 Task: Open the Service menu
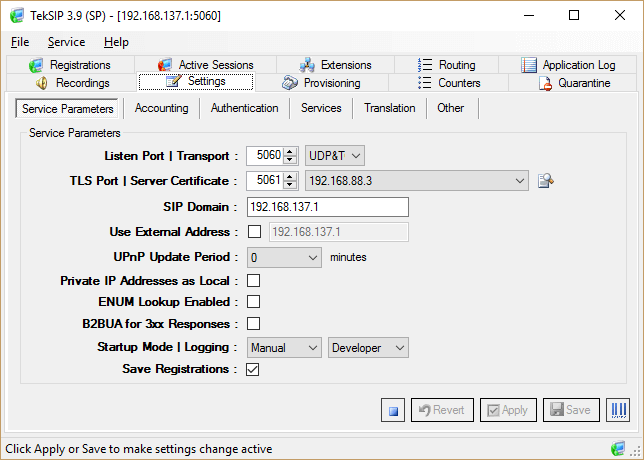point(67,42)
